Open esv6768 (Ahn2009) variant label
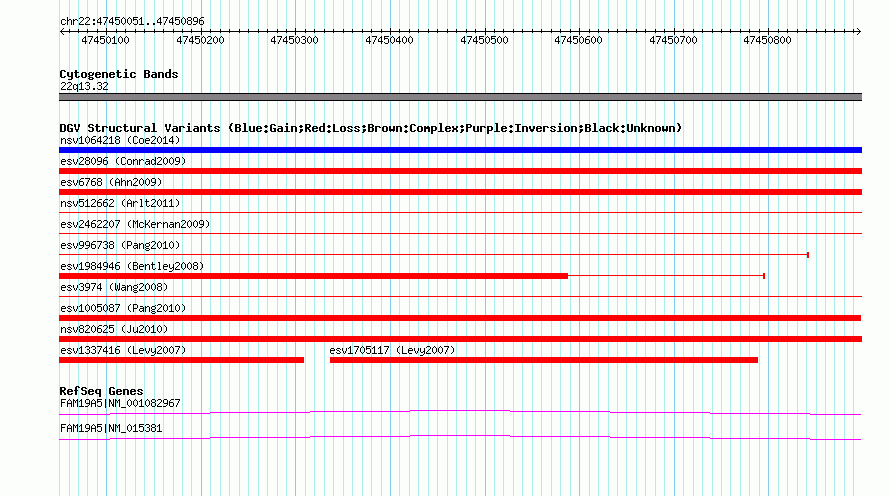 click(111, 182)
